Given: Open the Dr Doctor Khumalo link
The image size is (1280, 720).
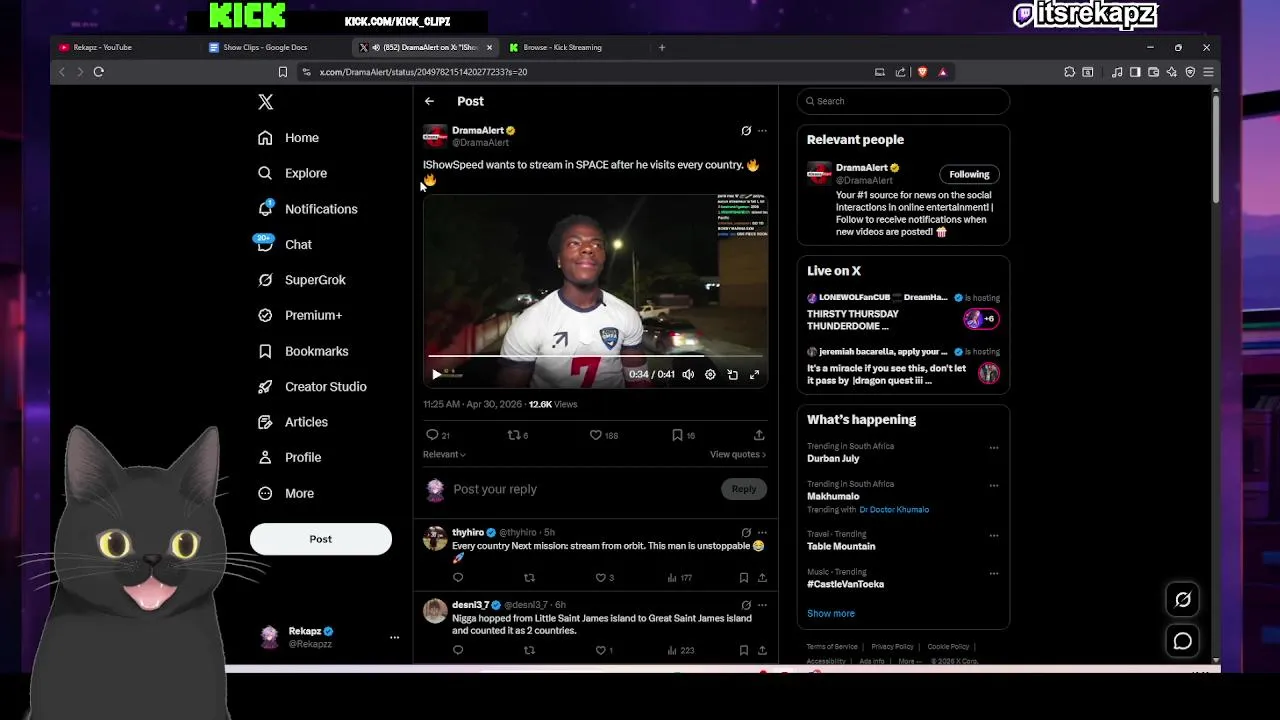Looking at the screenshot, I should coord(894,510).
